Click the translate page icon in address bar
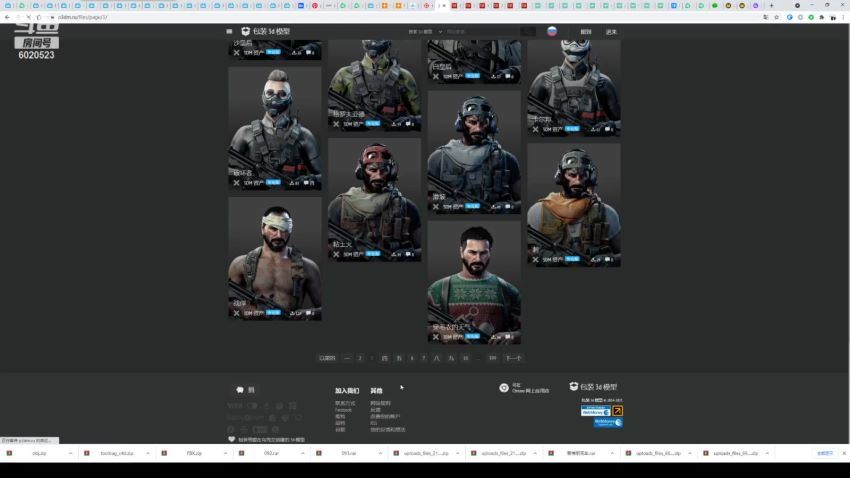Screen dimensions: 850x478 click(765, 17)
